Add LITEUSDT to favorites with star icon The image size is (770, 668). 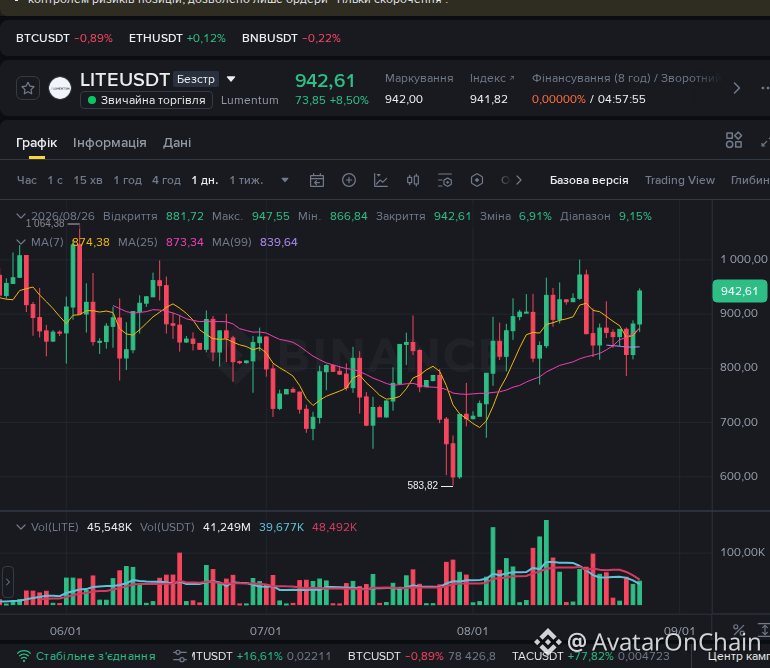[28, 88]
